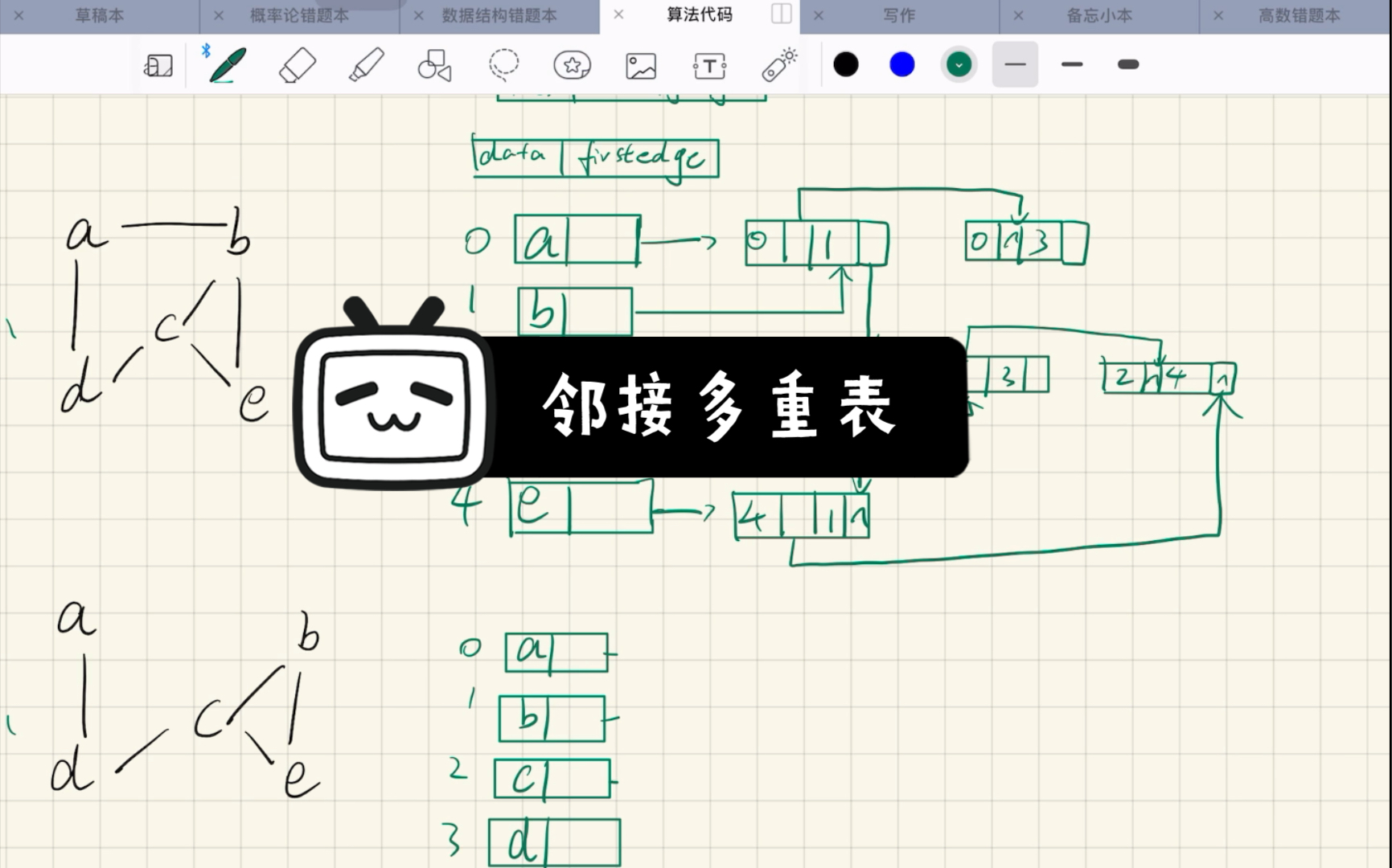Open the selected green color swatch
The width and height of the screenshot is (1392, 868).
pyautogui.click(x=959, y=64)
